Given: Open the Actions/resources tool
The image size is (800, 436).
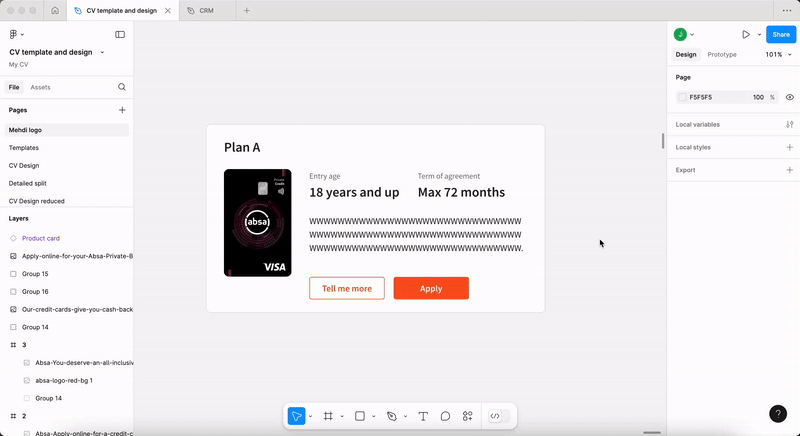Looking at the screenshot, I should click(x=467, y=416).
